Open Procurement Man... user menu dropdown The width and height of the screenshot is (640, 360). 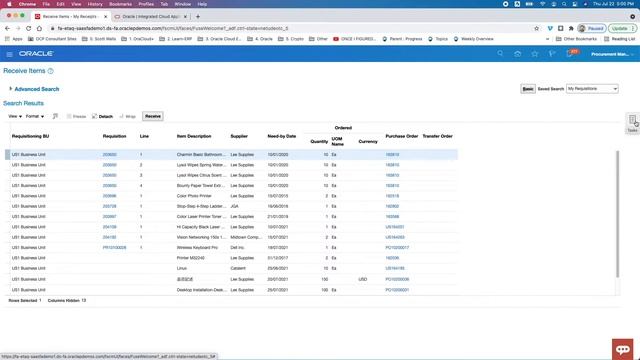(612, 54)
